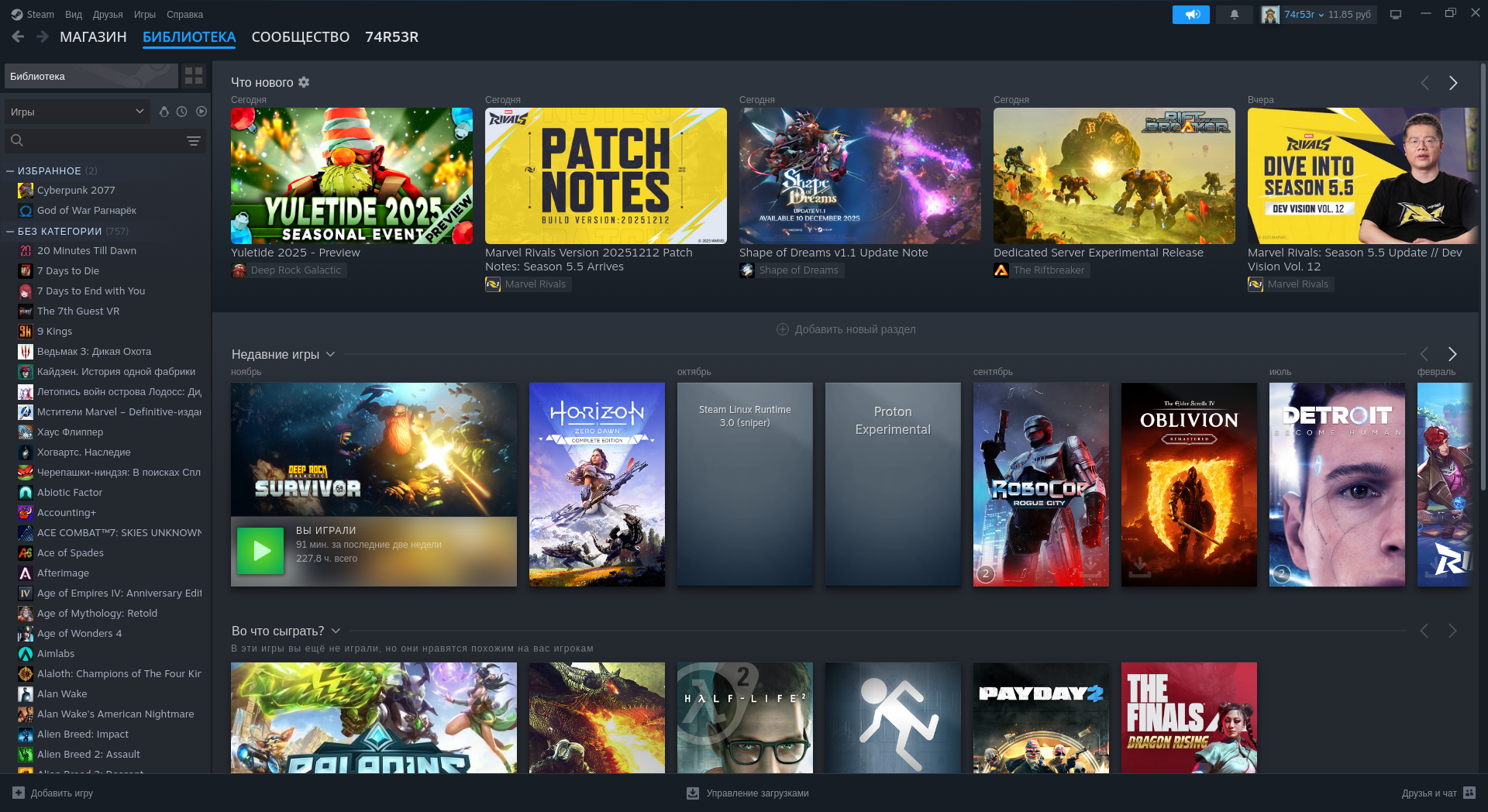This screenshot has height=812, width=1488.
Task: Collapse the БЕЗ КАТЕГОРИИ section
Action: click(10, 232)
